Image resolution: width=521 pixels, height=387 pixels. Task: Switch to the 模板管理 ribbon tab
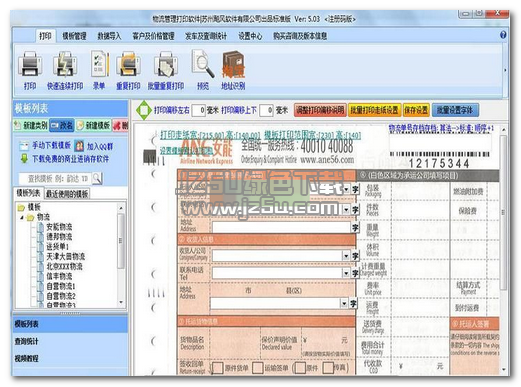(x=74, y=36)
